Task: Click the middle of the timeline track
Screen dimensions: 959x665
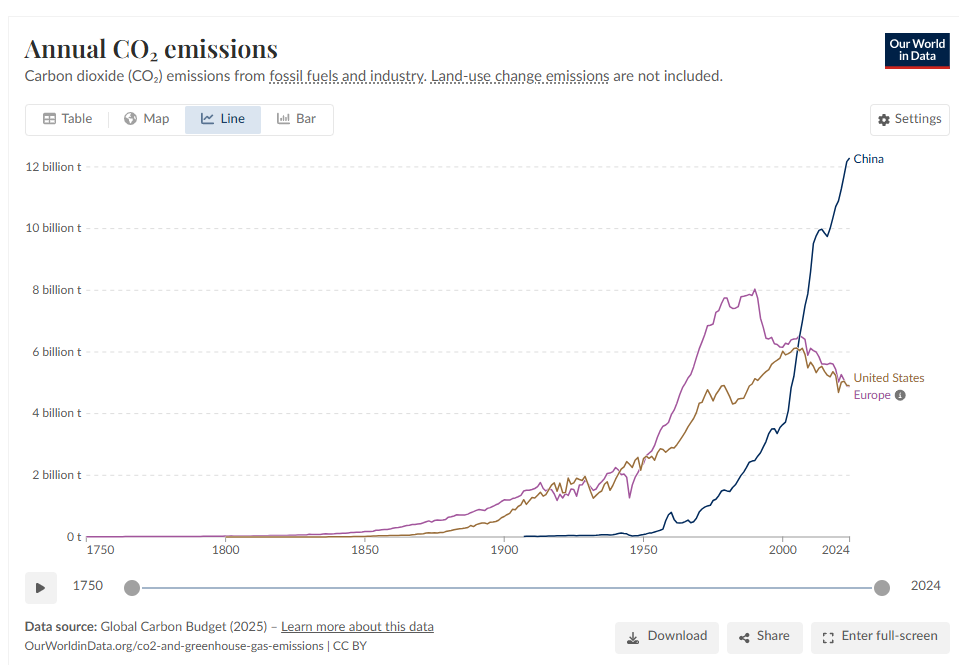Action: coord(506,587)
